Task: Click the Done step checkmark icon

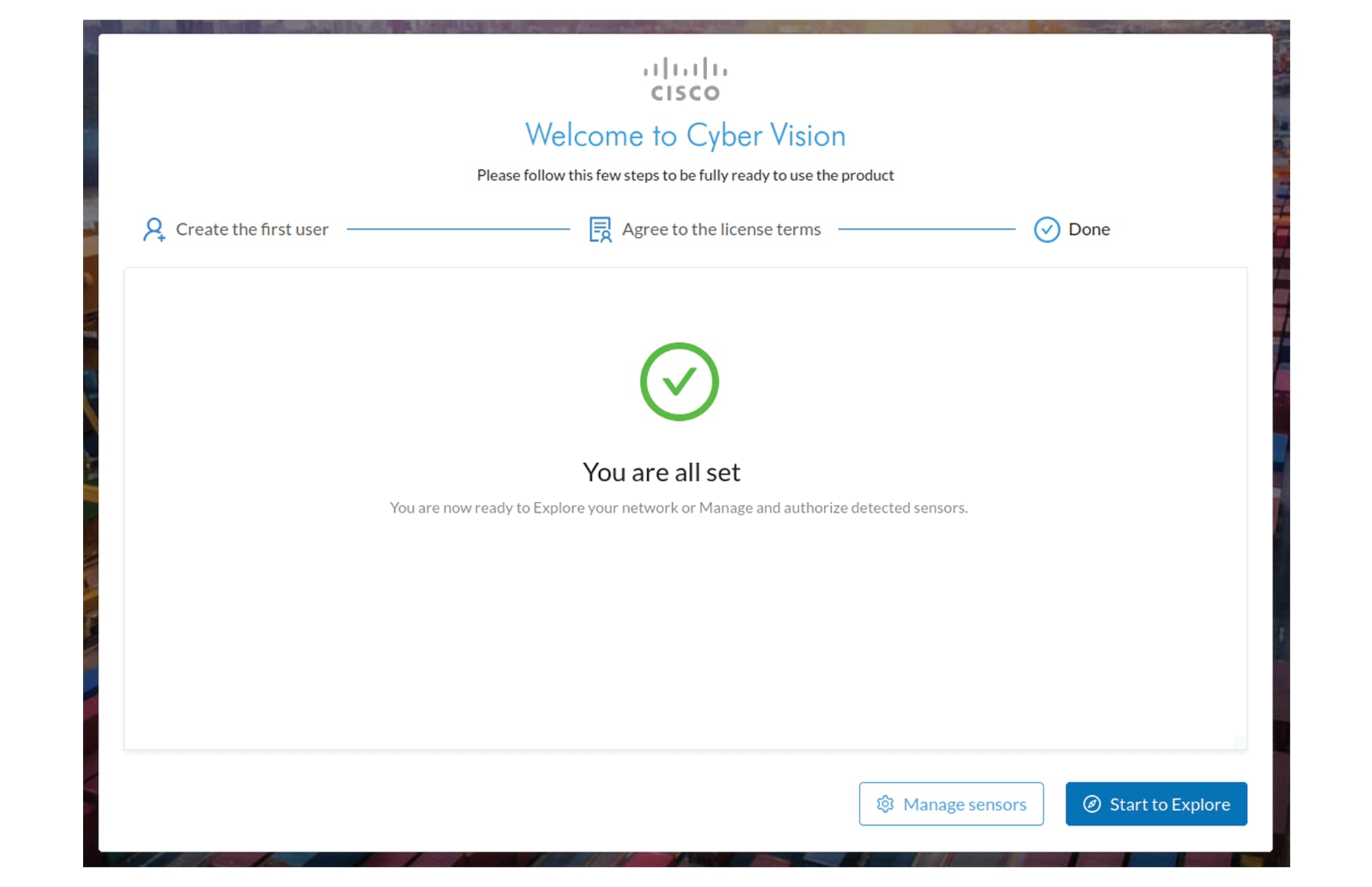Action: coord(1047,230)
